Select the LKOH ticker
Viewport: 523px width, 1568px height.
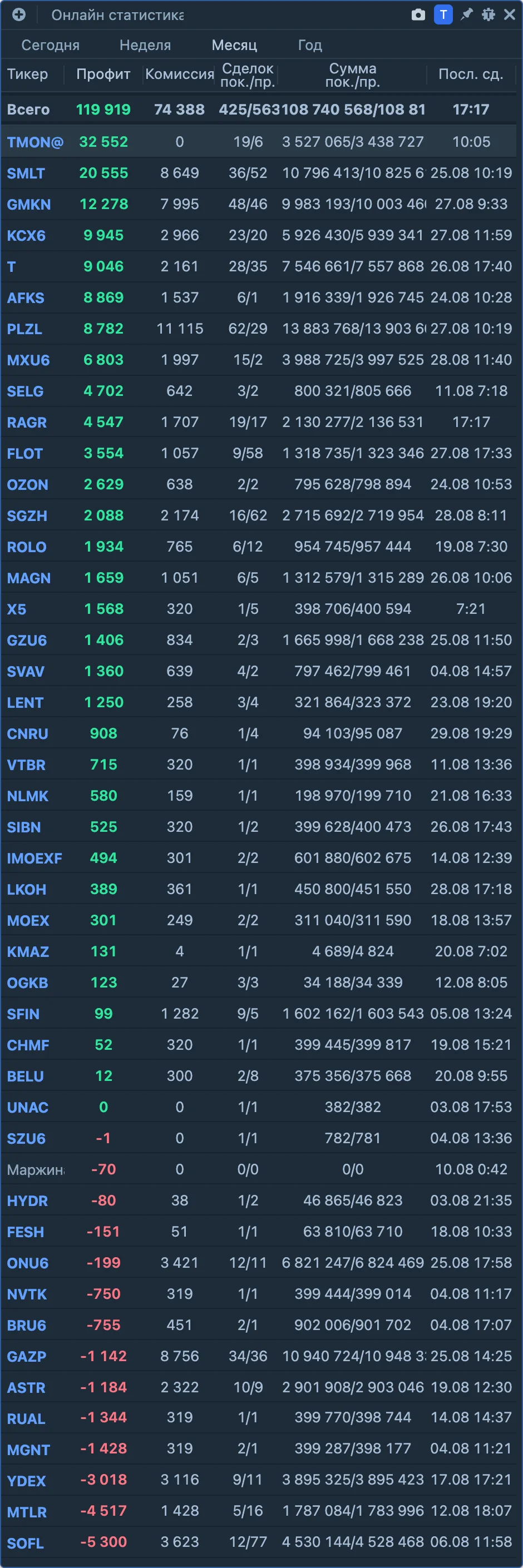coord(26,890)
